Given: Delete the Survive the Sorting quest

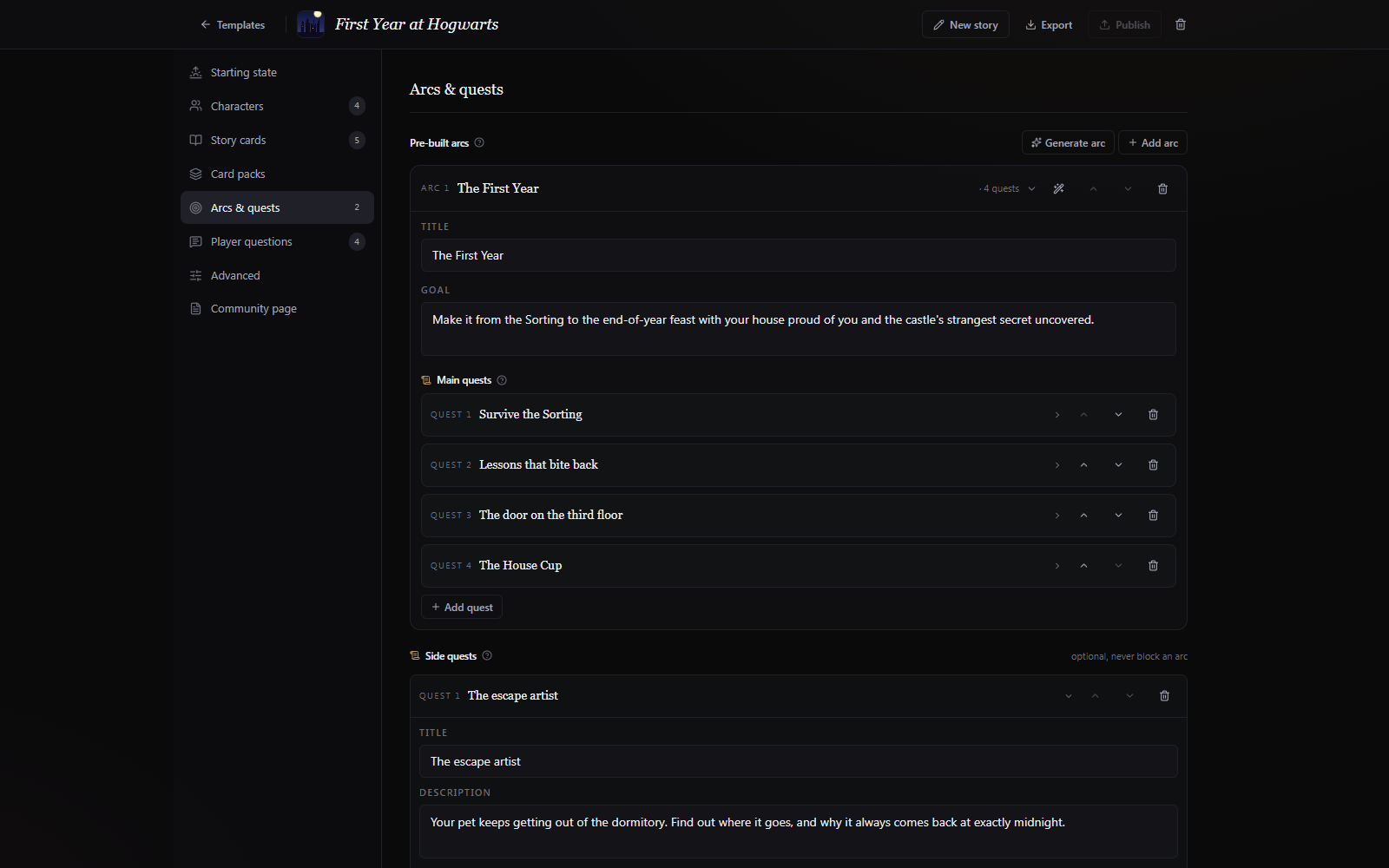Looking at the screenshot, I should [x=1154, y=415].
